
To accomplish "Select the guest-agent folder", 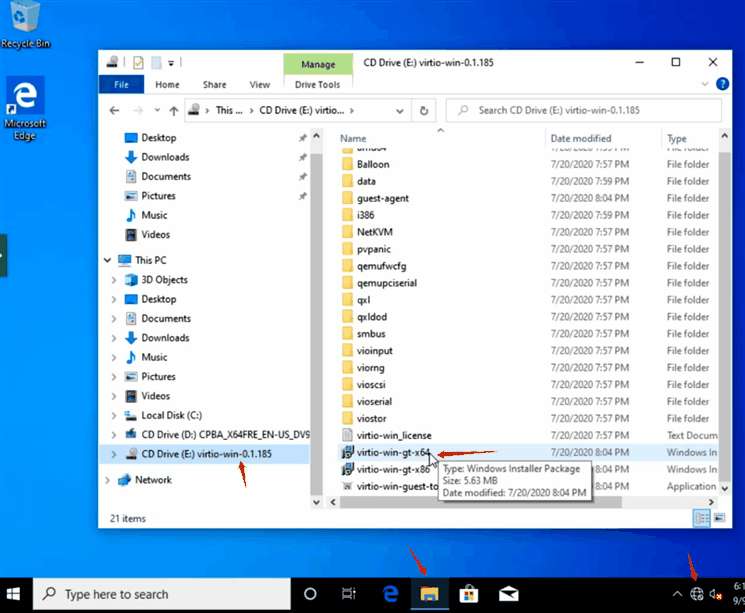I will (382, 198).
